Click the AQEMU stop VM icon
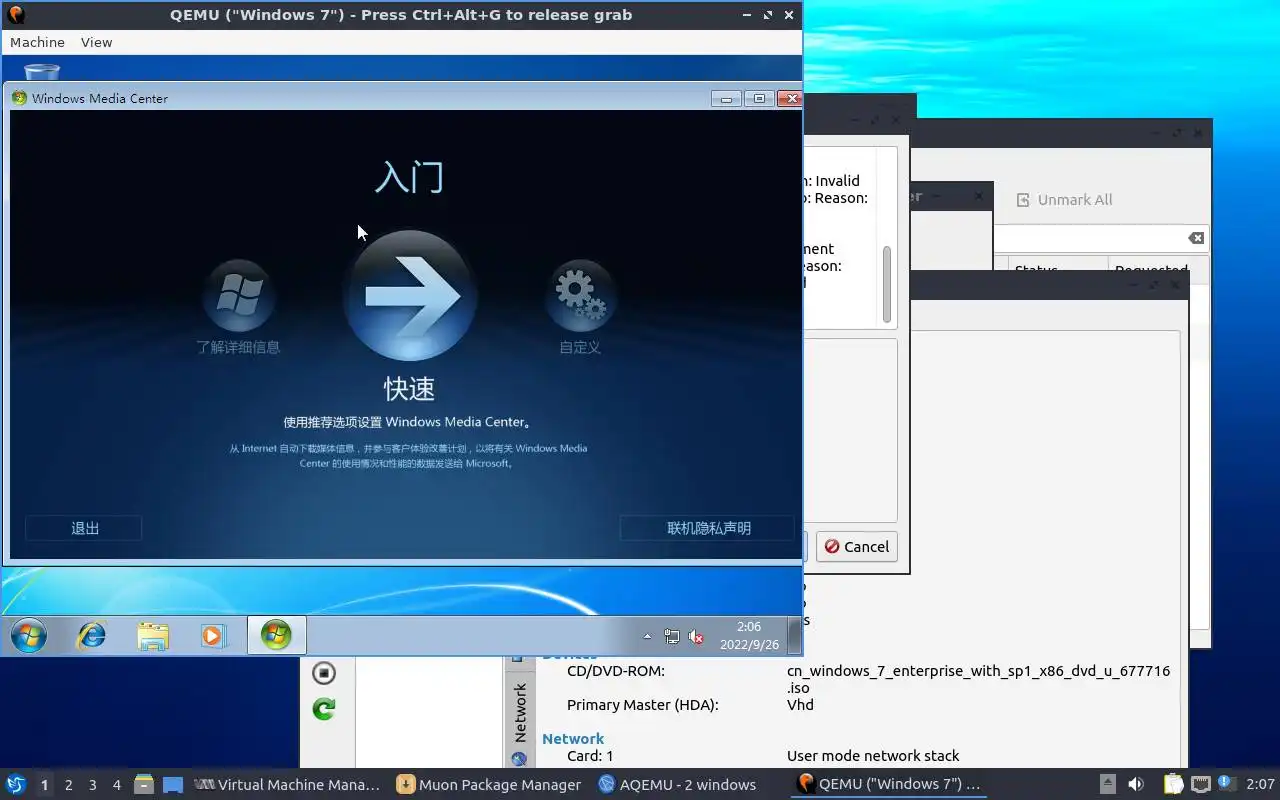The width and height of the screenshot is (1280, 800). [x=323, y=672]
